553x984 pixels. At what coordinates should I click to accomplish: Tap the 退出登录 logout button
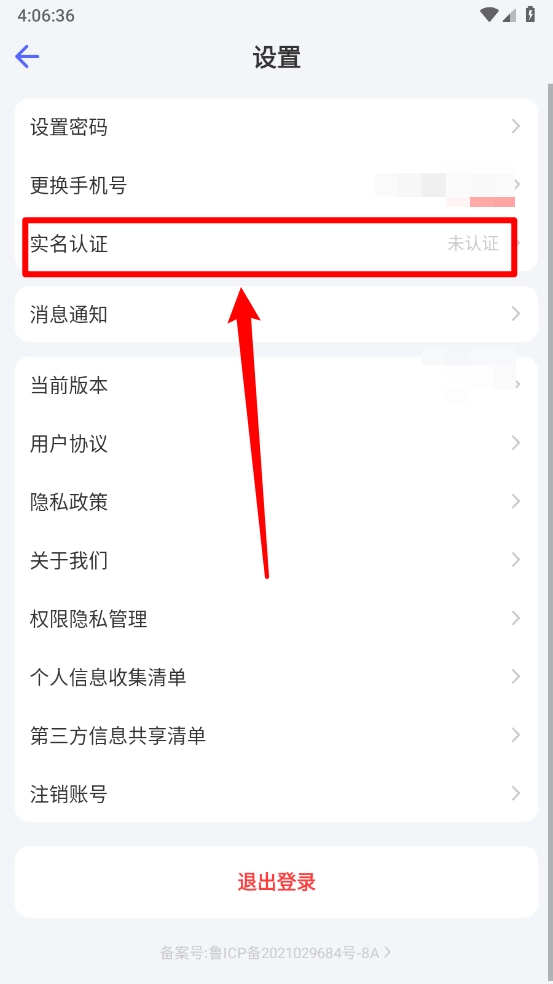click(276, 882)
